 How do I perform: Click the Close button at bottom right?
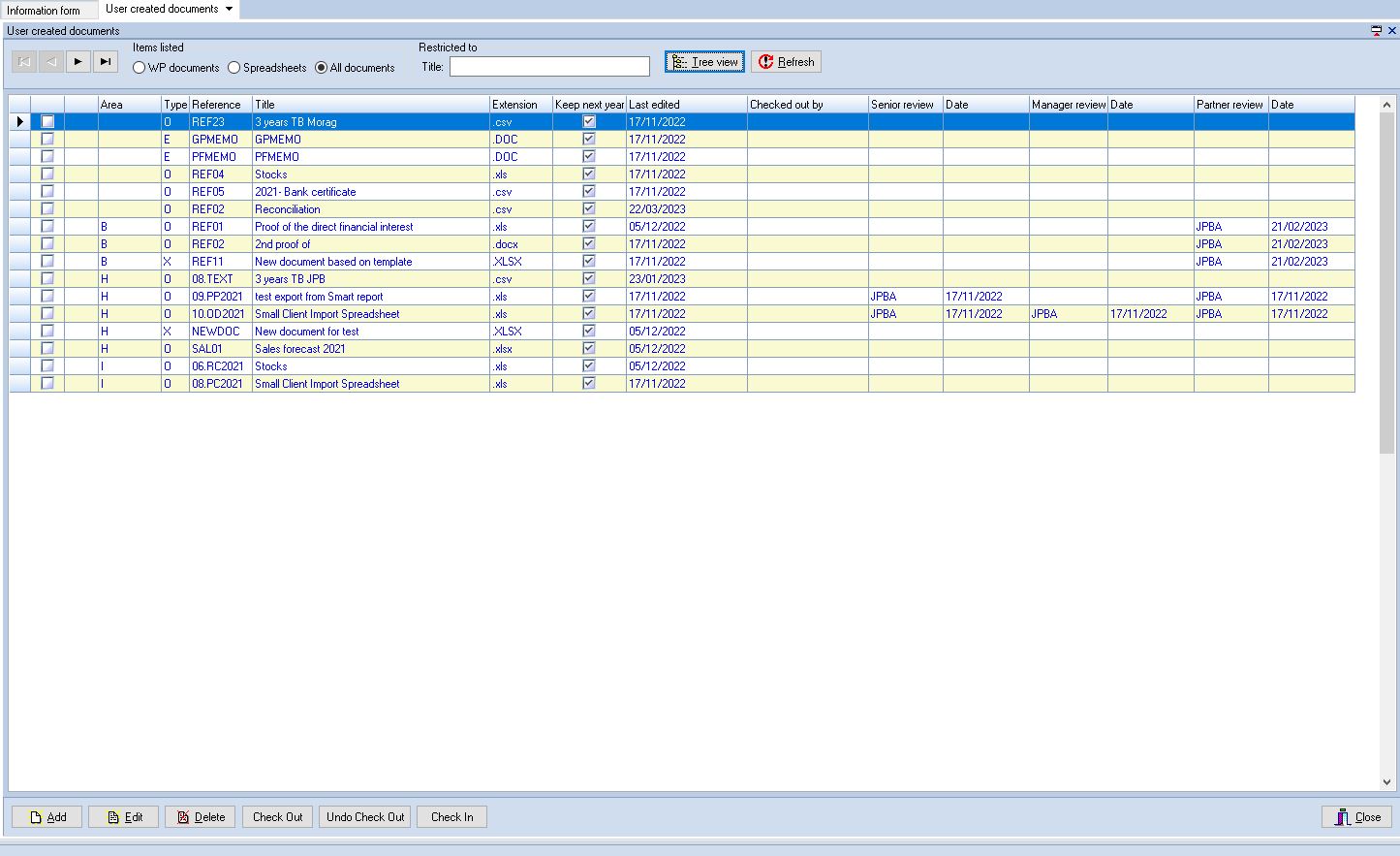pyautogui.click(x=1356, y=817)
